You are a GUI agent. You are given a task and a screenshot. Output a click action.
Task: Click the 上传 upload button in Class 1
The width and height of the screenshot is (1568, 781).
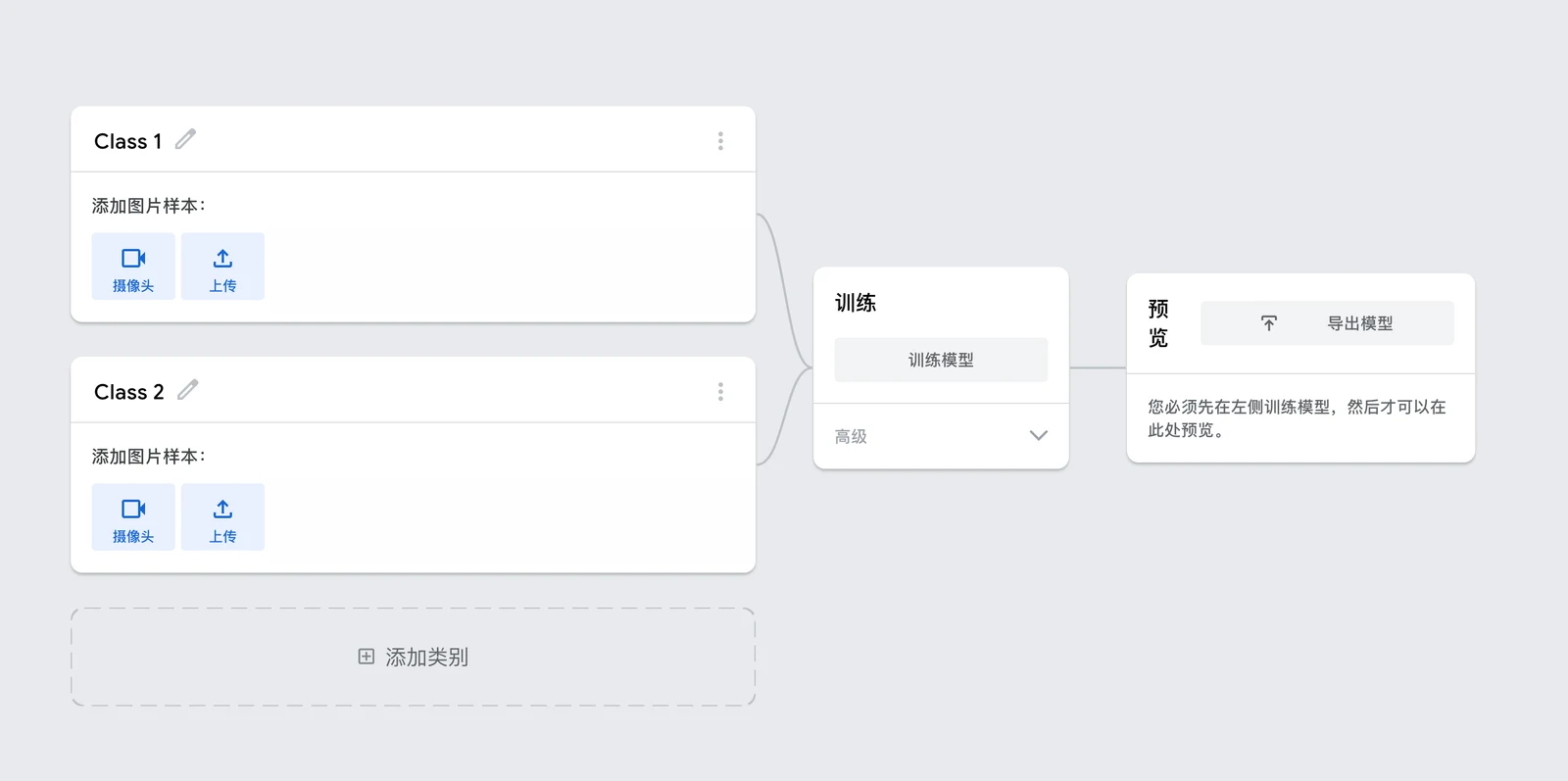tap(222, 267)
